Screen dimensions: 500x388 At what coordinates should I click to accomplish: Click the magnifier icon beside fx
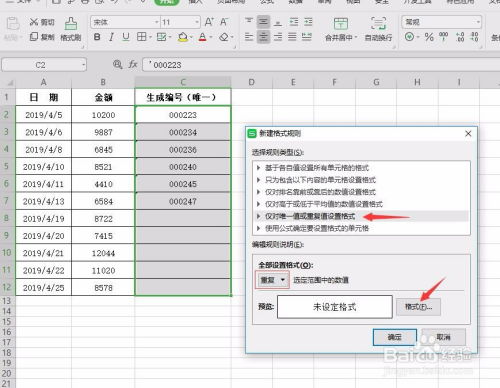pos(117,64)
